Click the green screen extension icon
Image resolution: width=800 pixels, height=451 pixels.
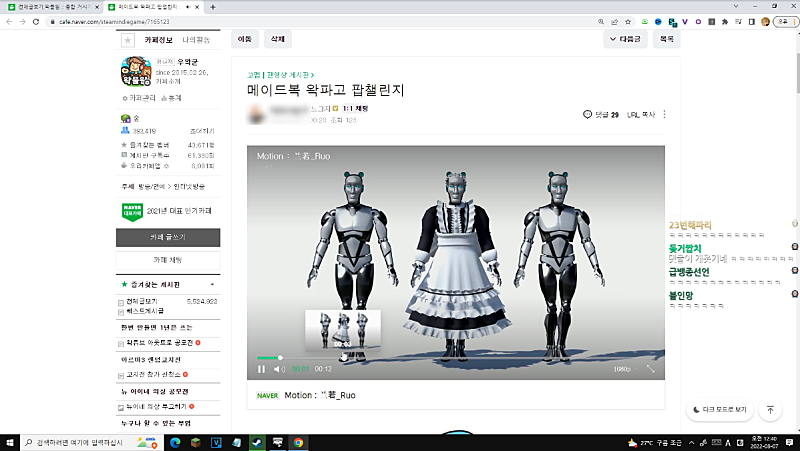644,21
